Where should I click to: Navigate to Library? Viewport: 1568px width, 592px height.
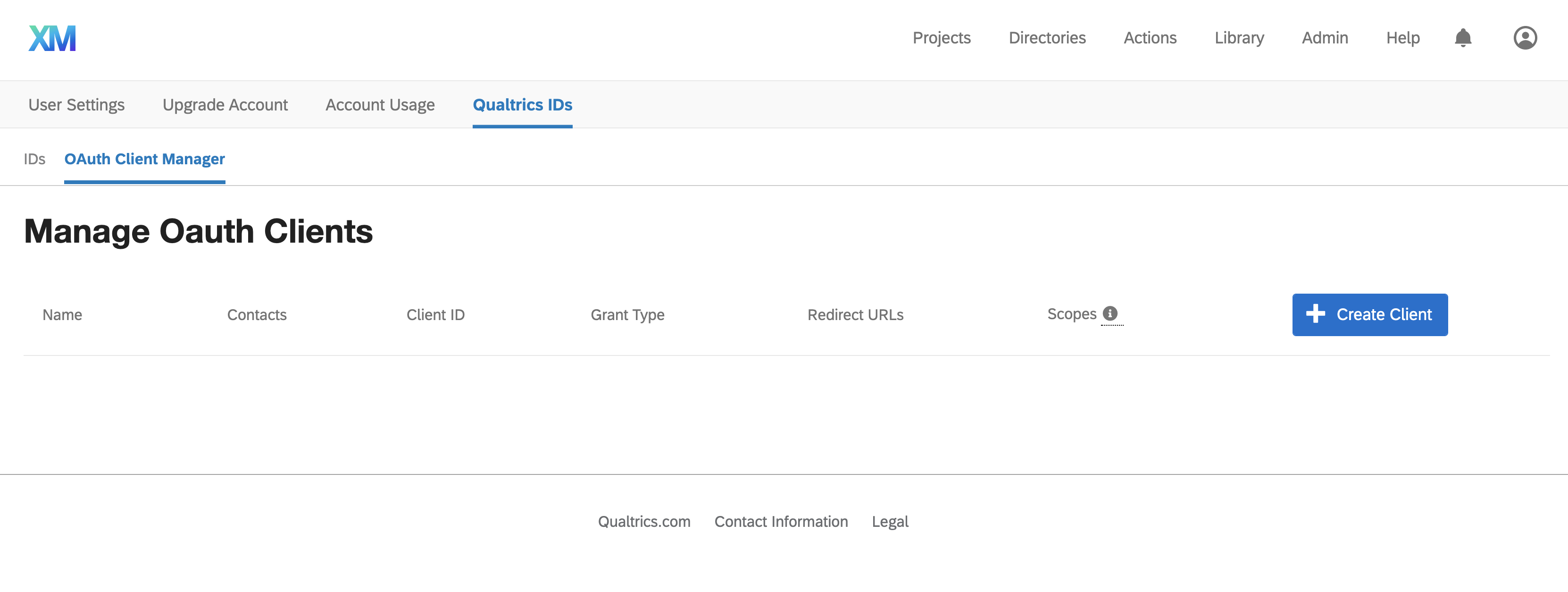coord(1239,38)
